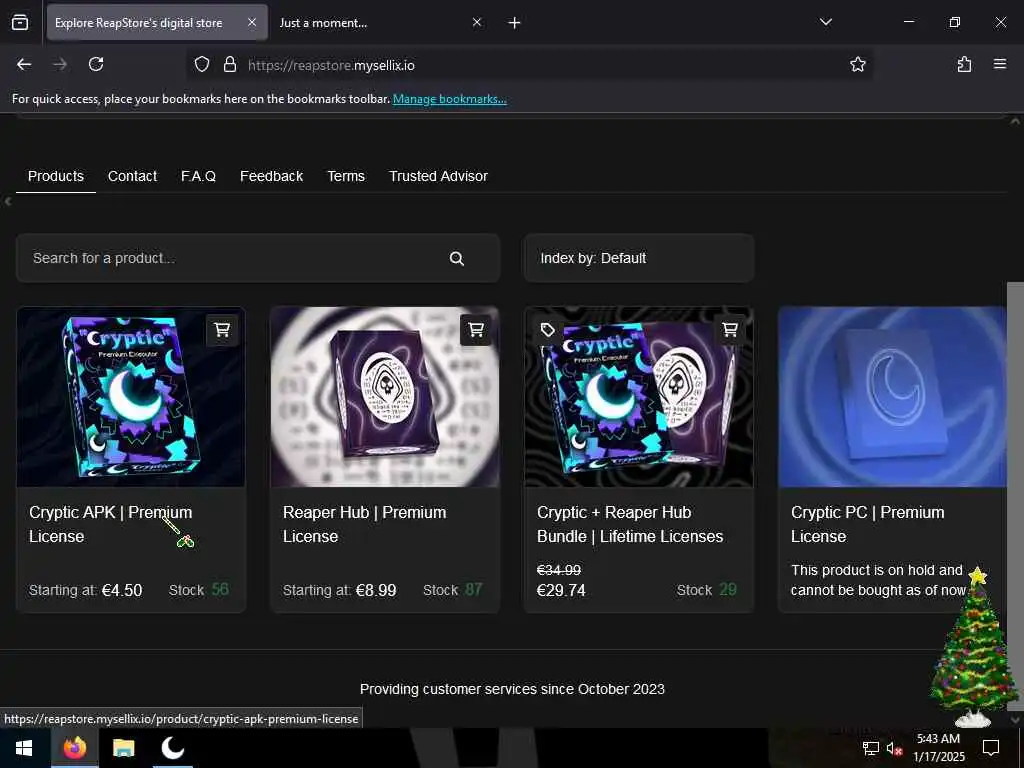1024x768 pixels.
Task: View site security padlock information
Action: (x=230, y=65)
